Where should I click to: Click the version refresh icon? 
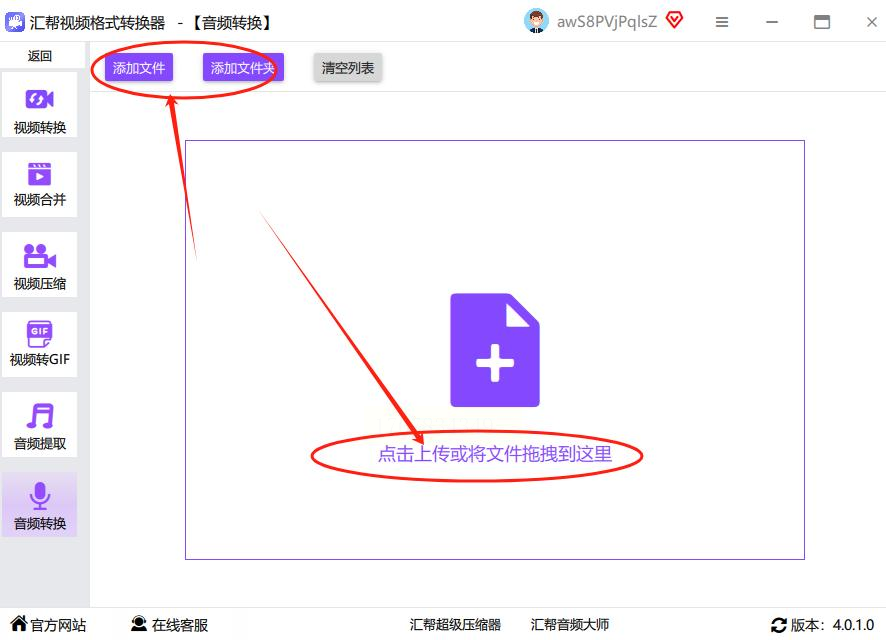click(x=779, y=625)
